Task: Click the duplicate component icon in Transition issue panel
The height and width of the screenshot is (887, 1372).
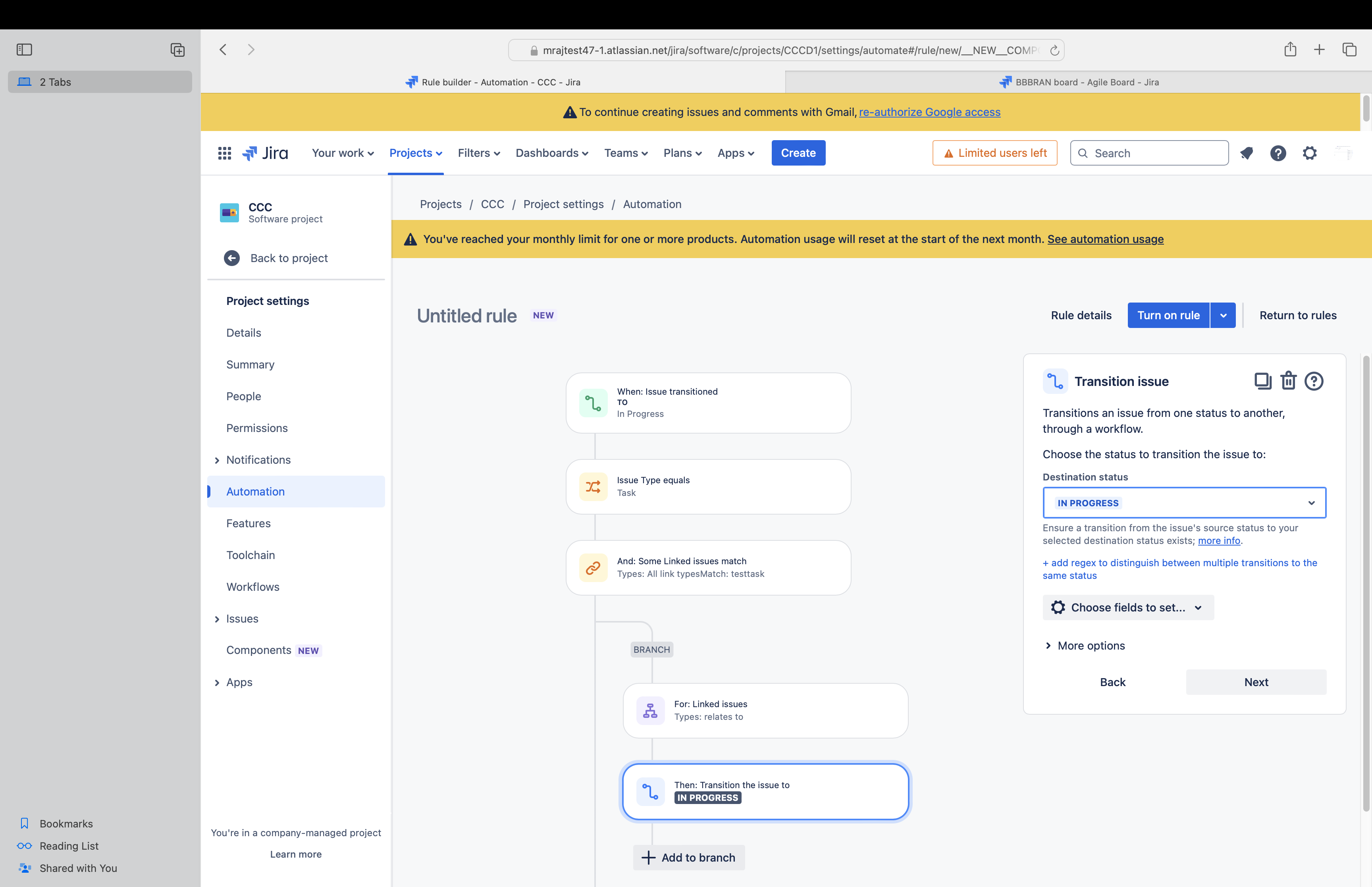Action: coord(1262,381)
